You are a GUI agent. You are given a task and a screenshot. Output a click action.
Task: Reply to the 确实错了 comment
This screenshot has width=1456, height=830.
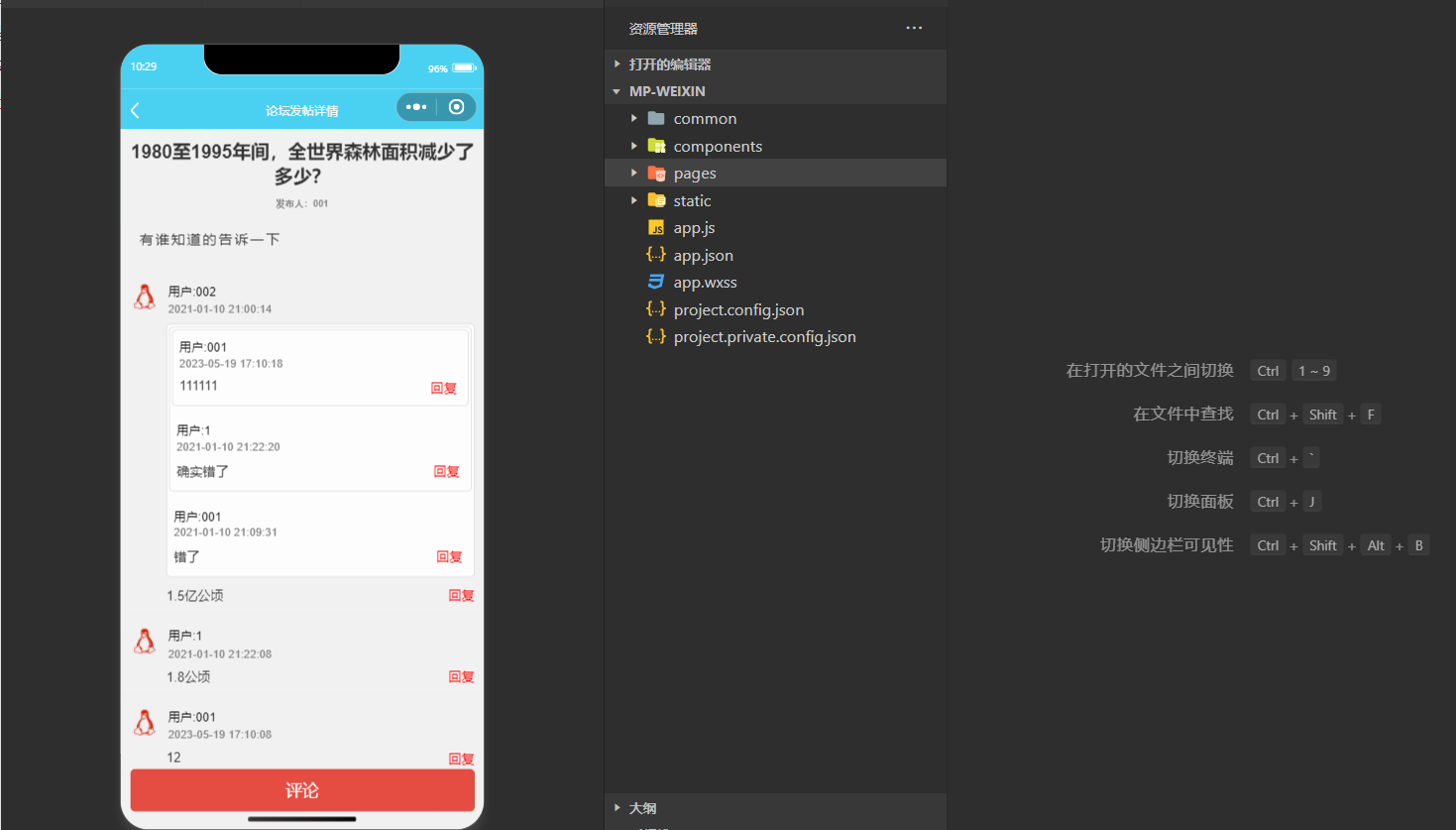tap(447, 472)
